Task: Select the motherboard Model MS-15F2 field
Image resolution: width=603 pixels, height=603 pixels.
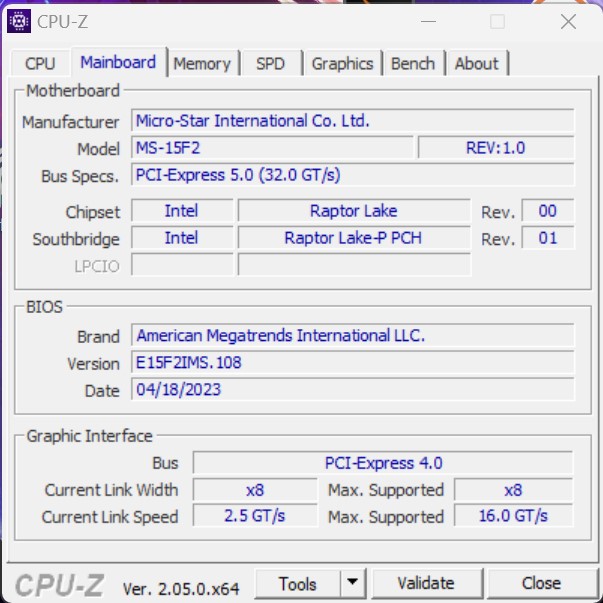Action: click(x=272, y=148)
